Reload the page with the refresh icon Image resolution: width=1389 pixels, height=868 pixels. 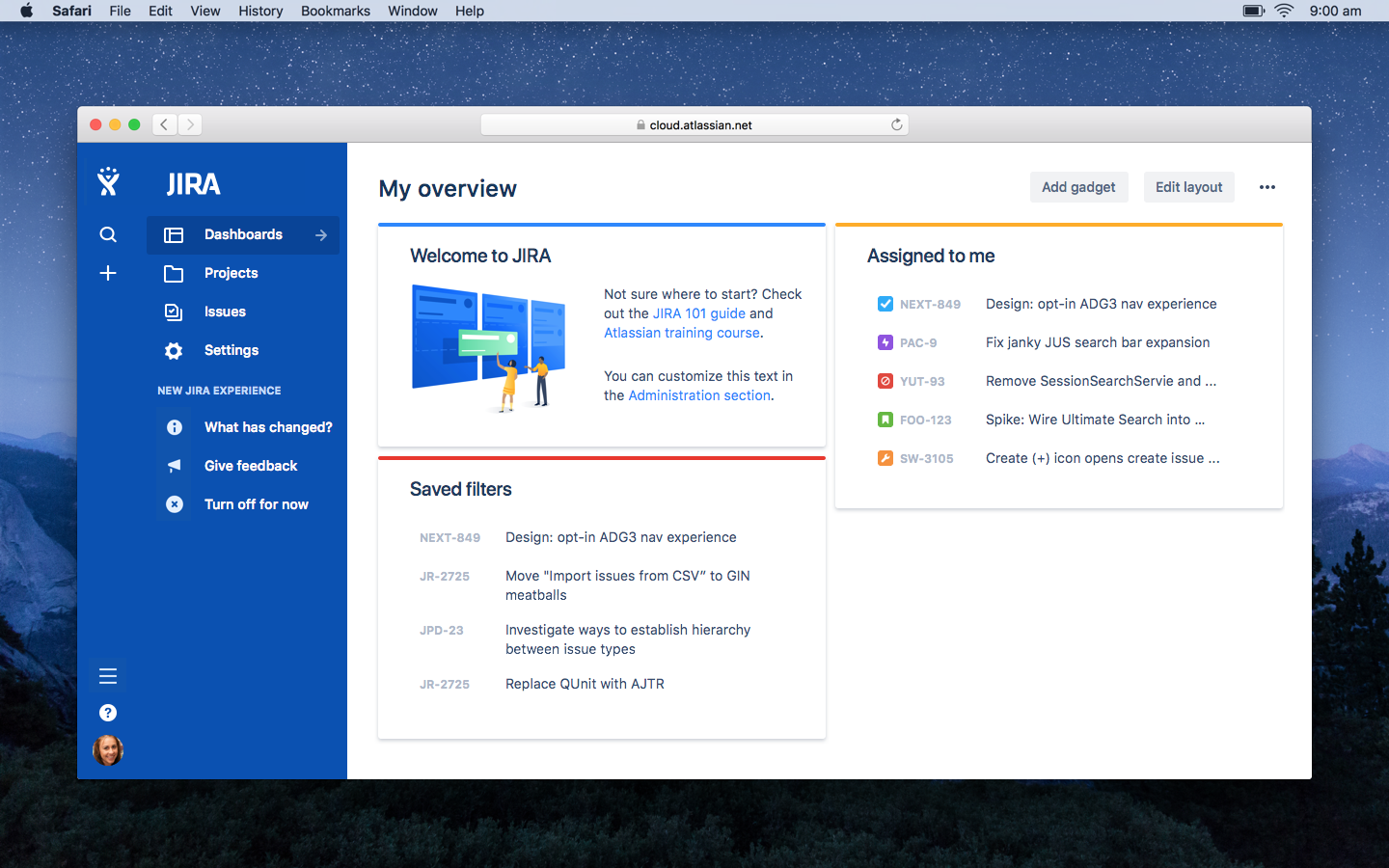(x=896, y=124)
